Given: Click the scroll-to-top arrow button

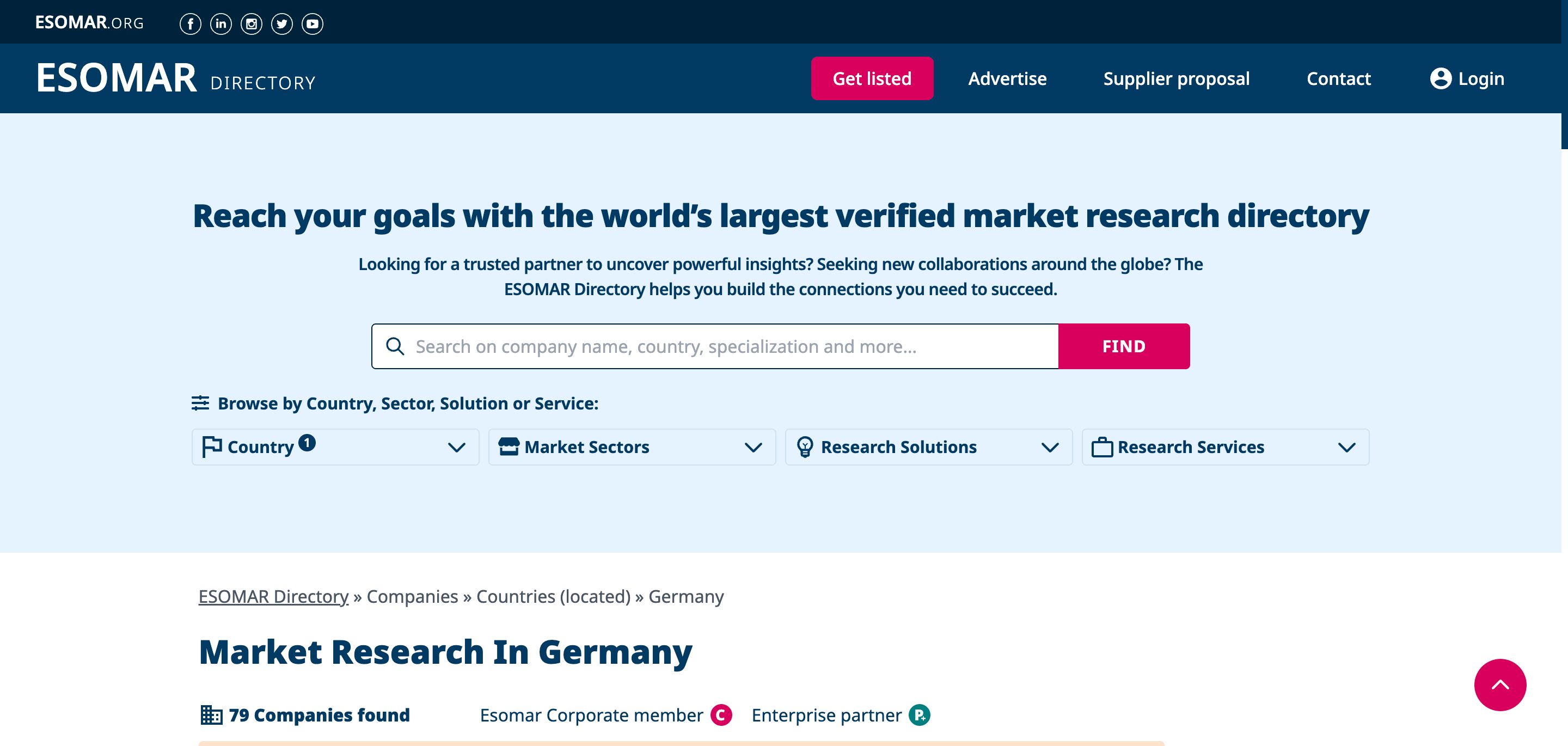Looking at the screenshot, I should [x=1500, y=684].
